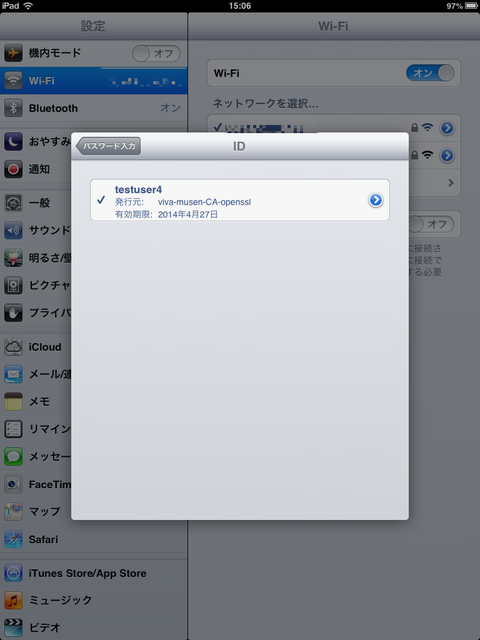
Task: Open the ミュージック music icon
Action: (x=13, y=600)
